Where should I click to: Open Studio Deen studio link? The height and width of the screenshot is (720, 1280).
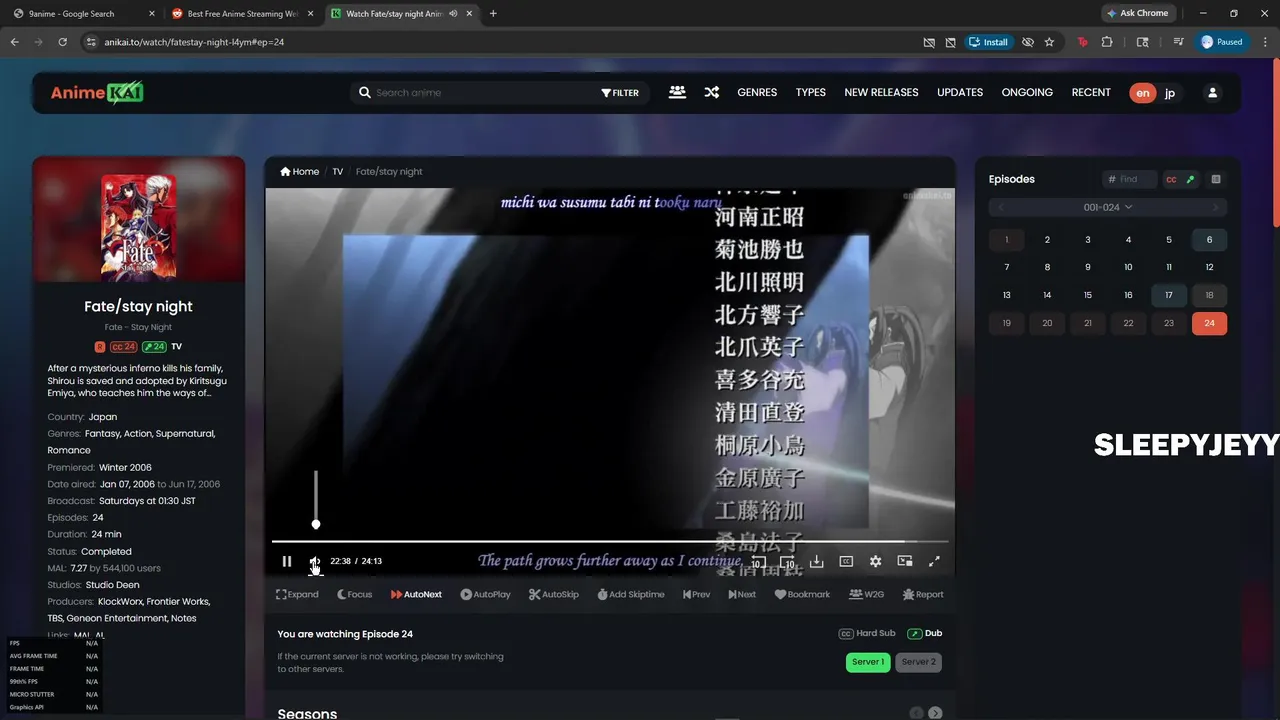pos(112,585)
